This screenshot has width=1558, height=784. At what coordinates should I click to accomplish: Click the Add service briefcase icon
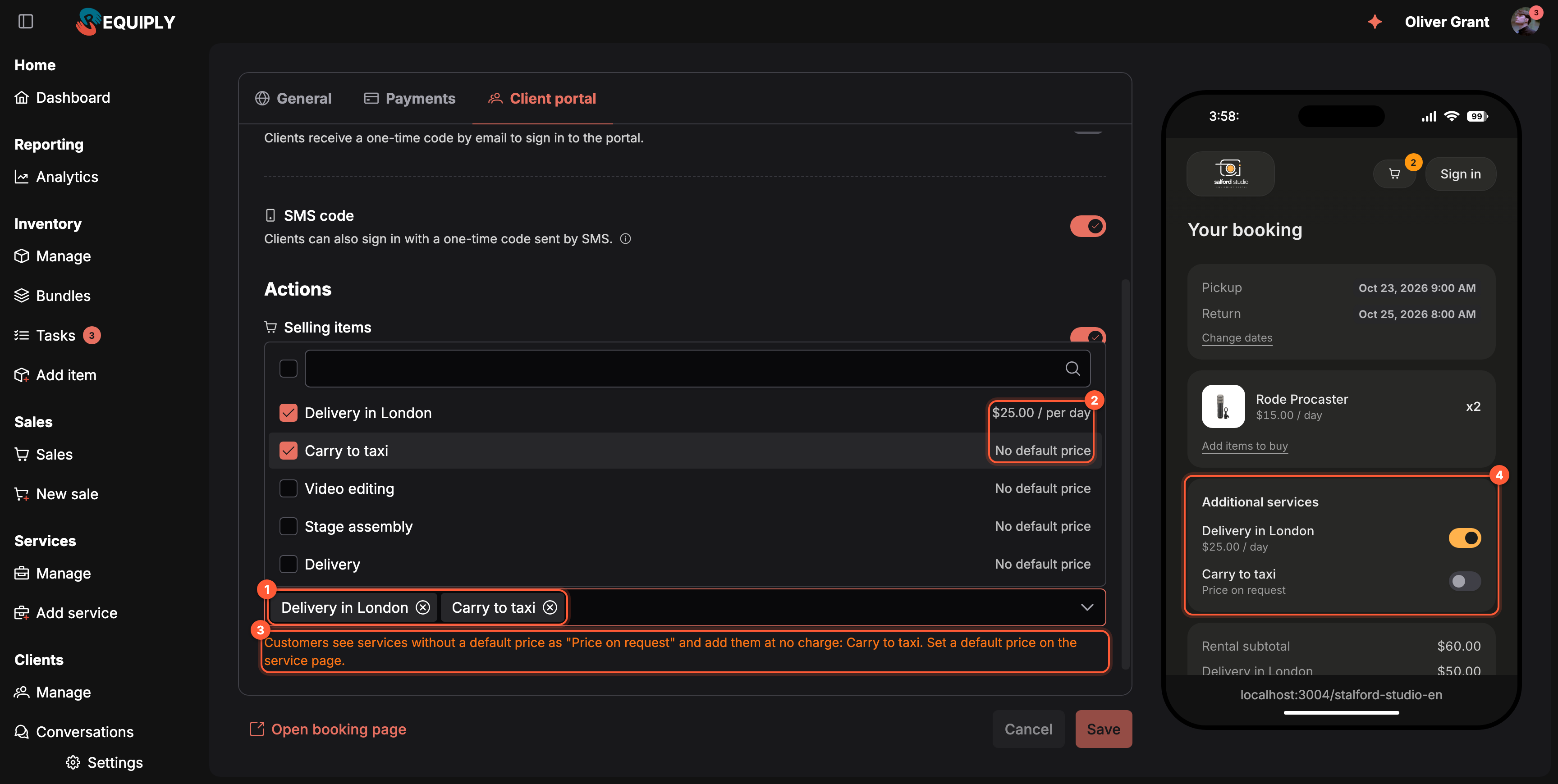coord(22,613)
